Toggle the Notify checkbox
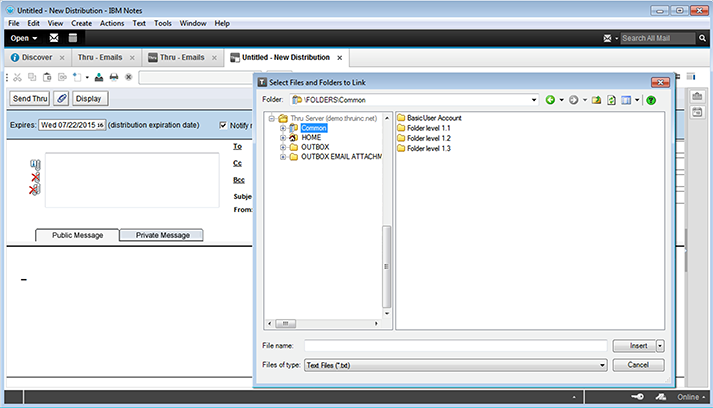Screen dimensions: 713x408 [223, 125]
